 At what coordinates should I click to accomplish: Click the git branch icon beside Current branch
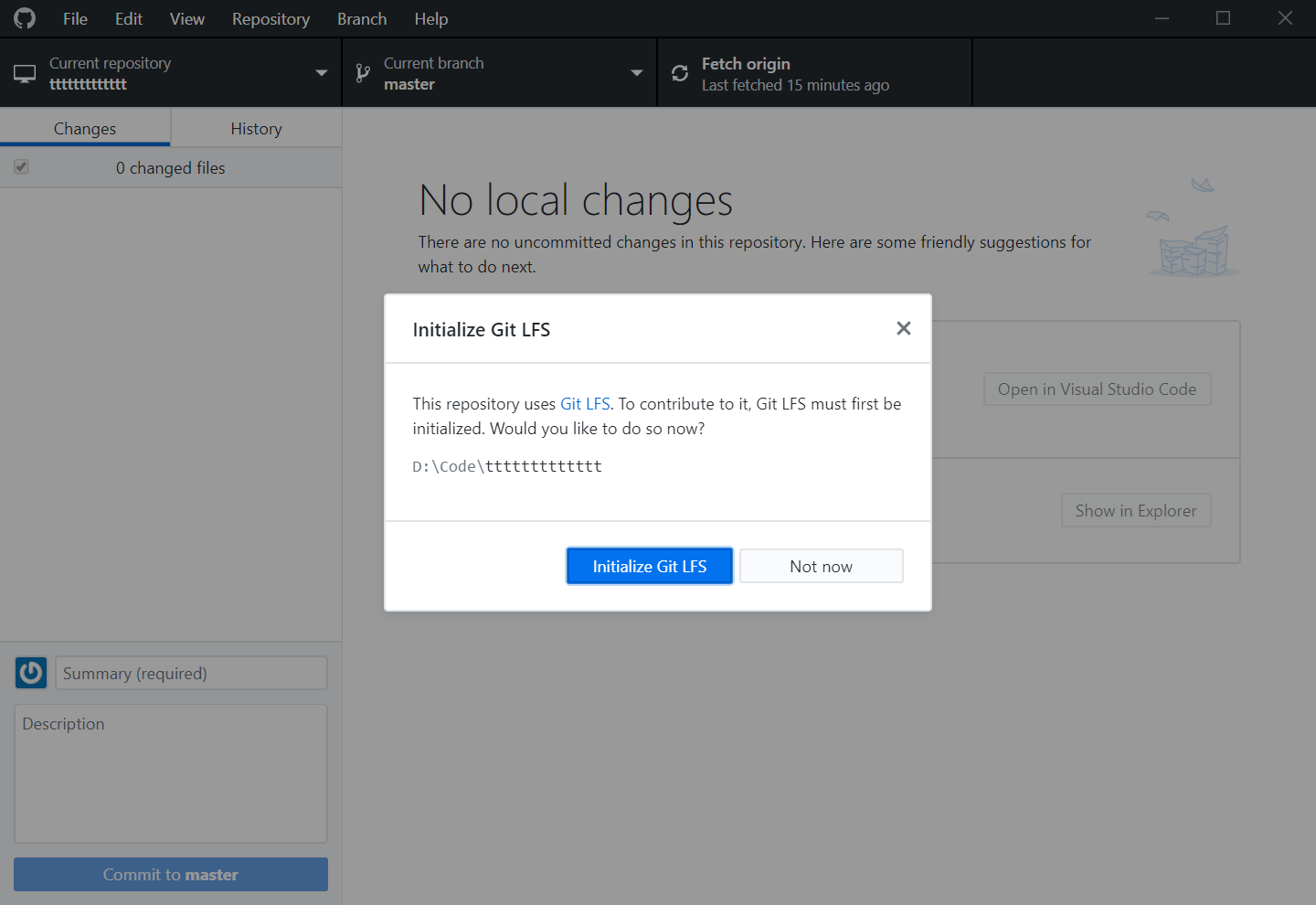coord(363,73)
